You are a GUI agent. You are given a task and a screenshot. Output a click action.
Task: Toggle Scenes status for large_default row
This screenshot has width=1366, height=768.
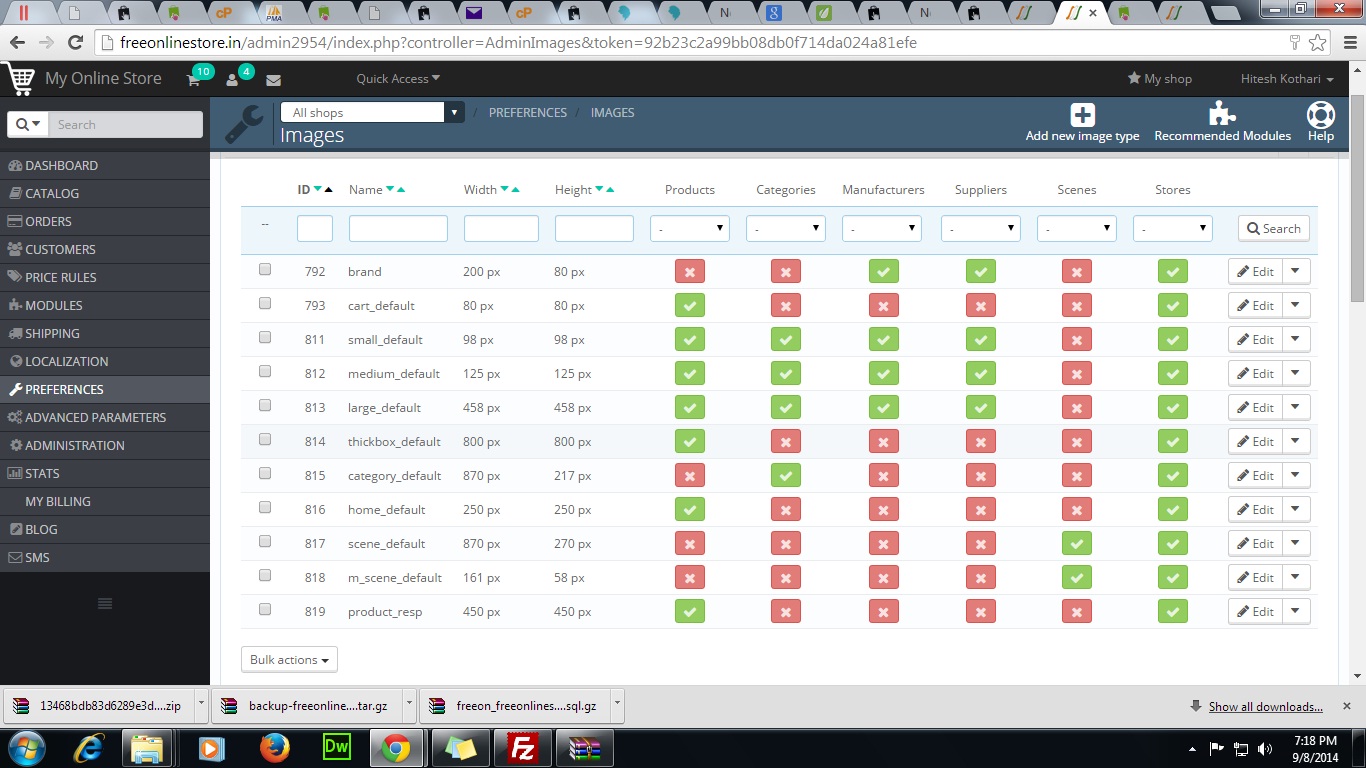(x=1076, y=407)
